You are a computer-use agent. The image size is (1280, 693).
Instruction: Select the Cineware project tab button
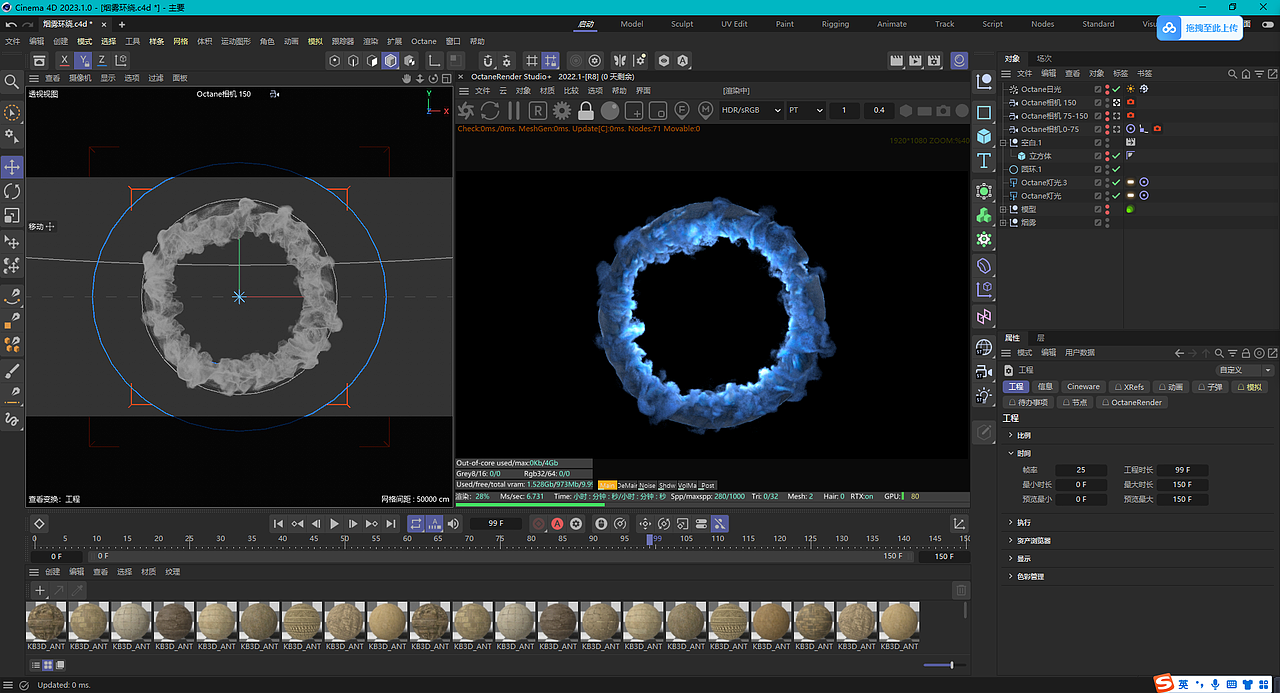point(1083,386)
